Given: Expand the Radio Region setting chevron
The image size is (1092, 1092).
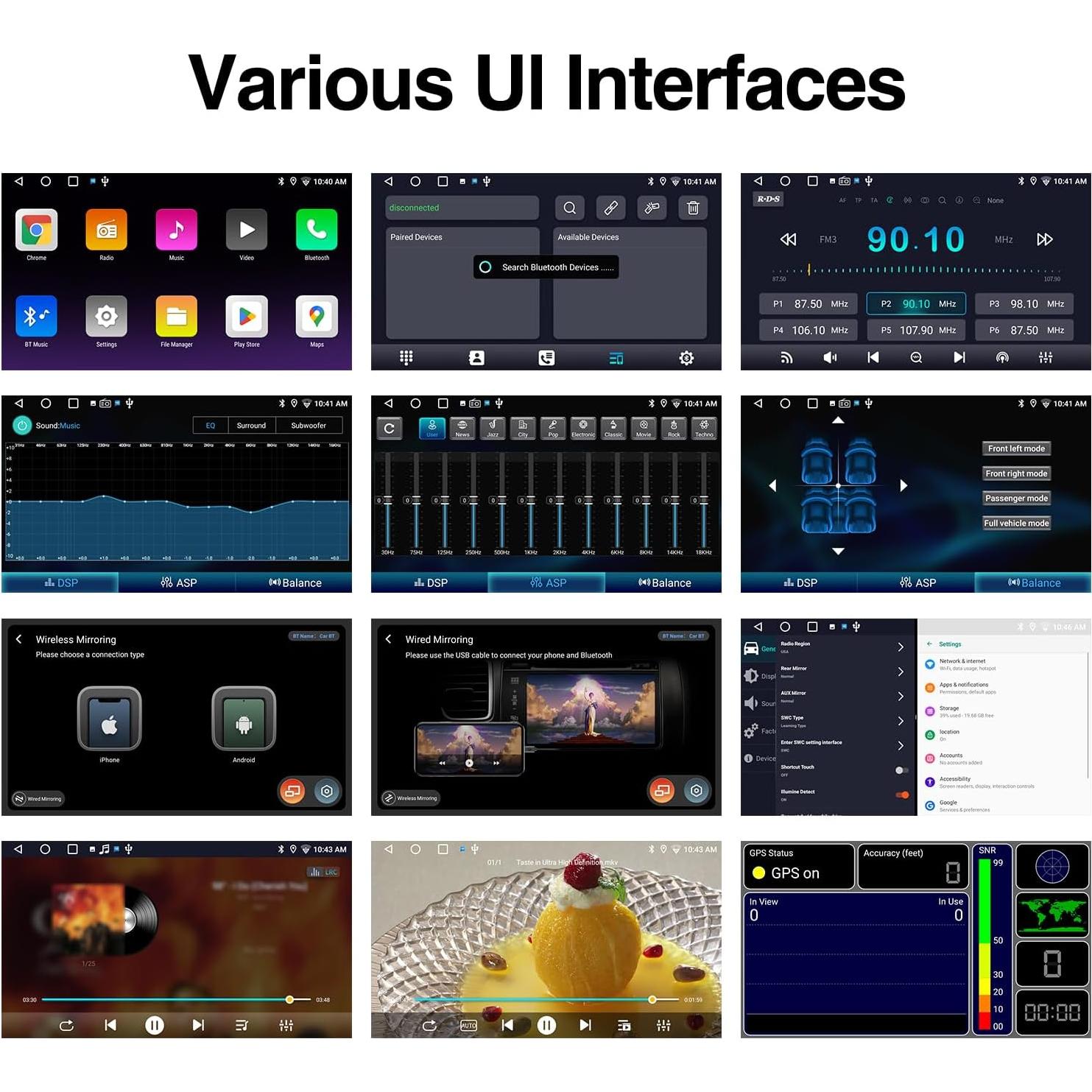Looking at the screenshot, I should click(901, 647).
